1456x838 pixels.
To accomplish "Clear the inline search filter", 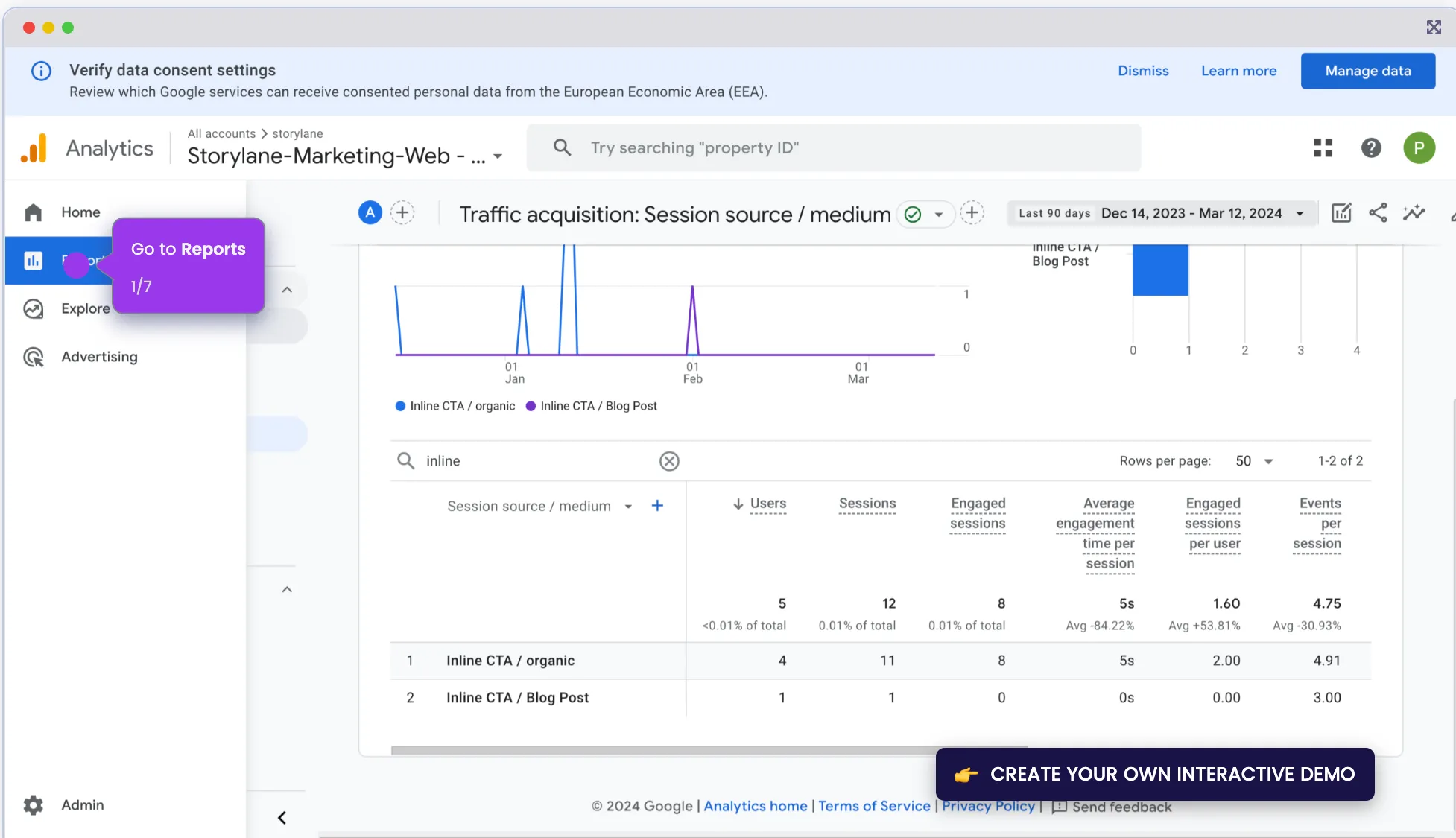I will (x=669, y=461).
